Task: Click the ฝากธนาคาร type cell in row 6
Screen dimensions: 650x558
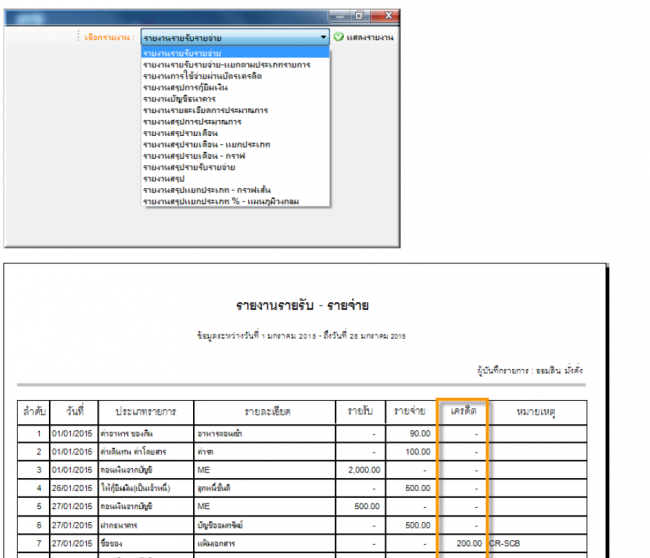Action: pos(146,525)
